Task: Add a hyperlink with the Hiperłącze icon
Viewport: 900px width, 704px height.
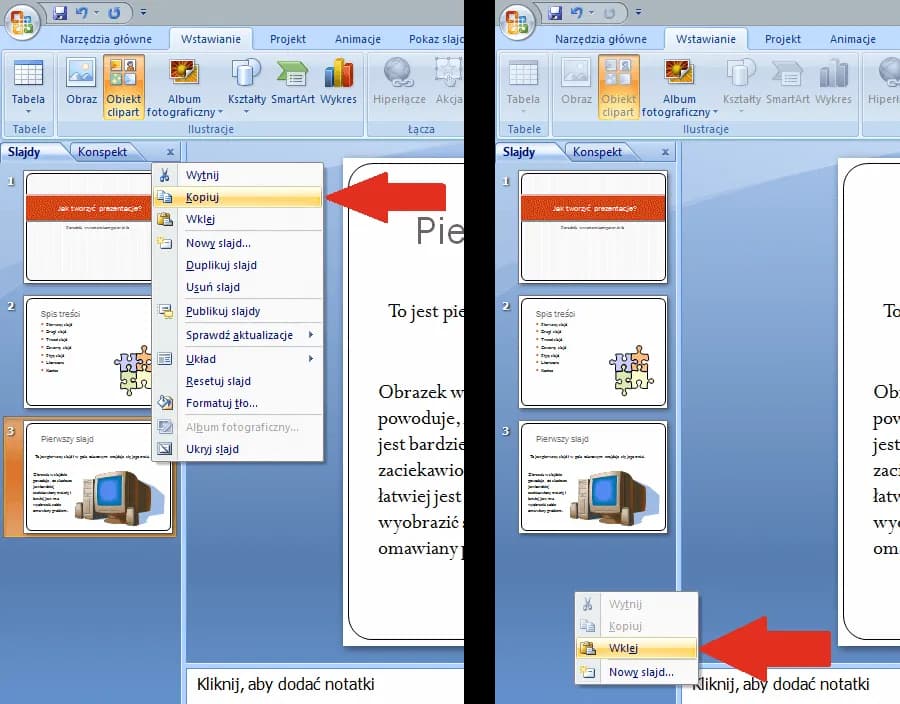Action: (x=398, y=78)
